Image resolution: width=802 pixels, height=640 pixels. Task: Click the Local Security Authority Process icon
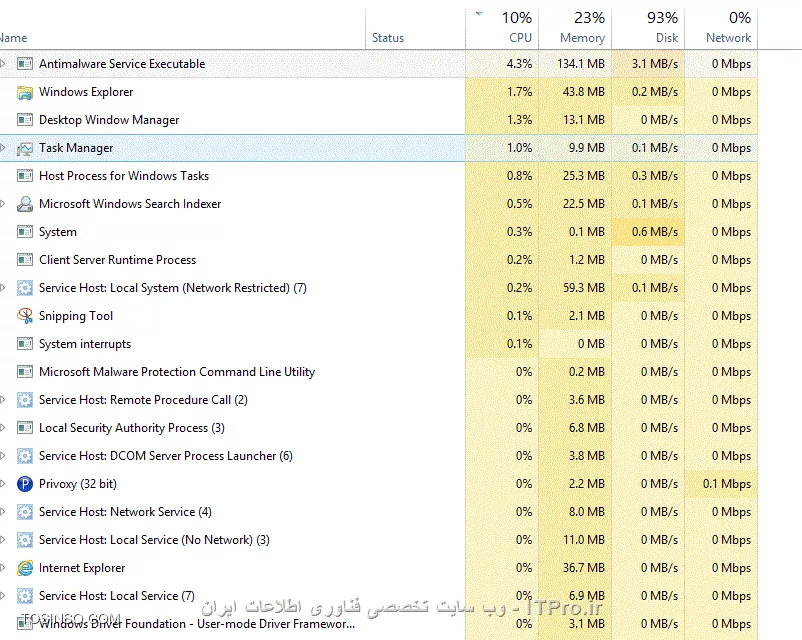point(25,428)
